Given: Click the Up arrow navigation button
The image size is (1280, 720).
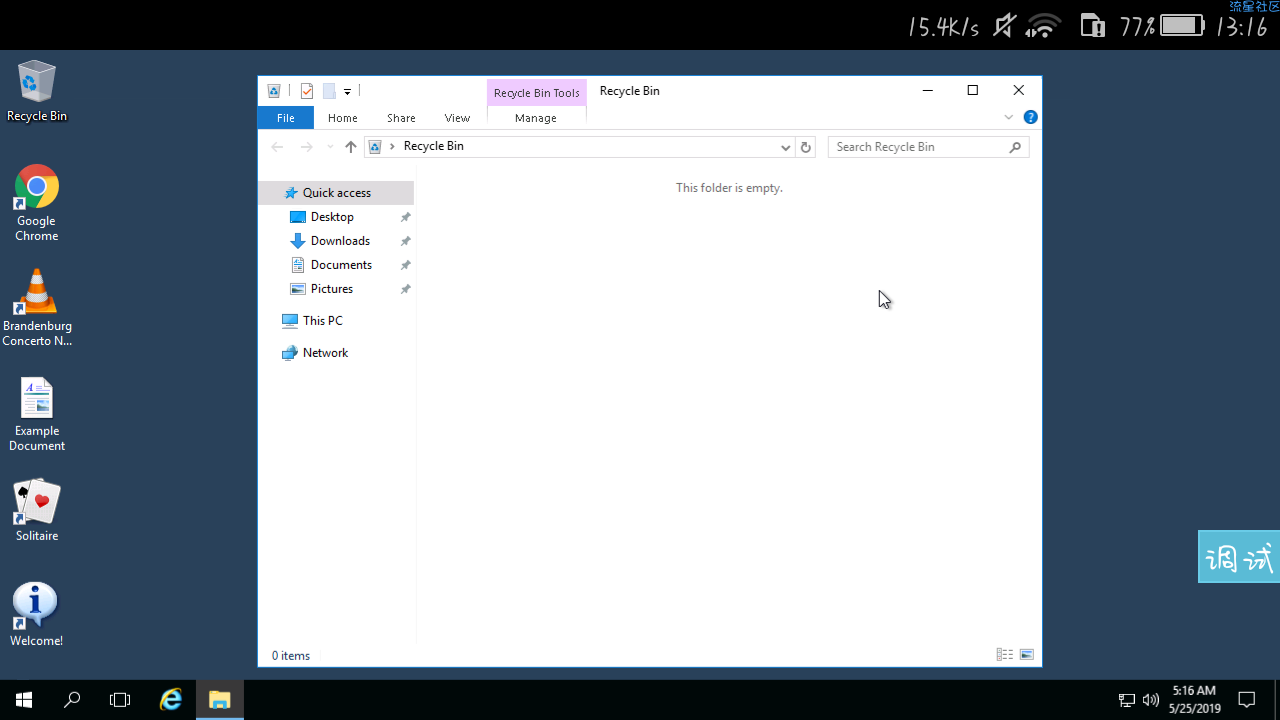Looking at the screenshot, I should pos(350,147).
